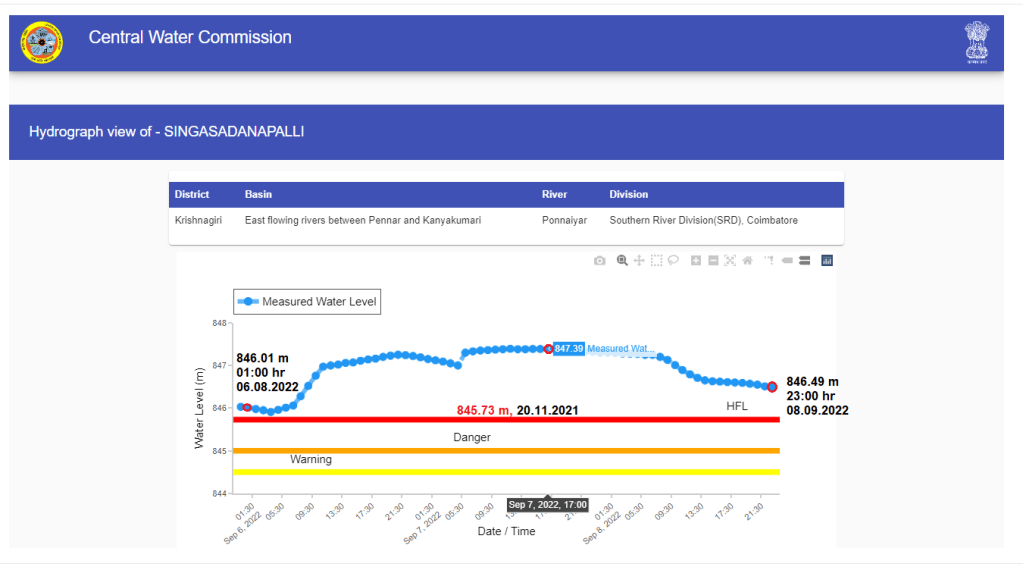Open the Plotly logo link in toolbar
1023x567 pixels.
coord(827,261)
